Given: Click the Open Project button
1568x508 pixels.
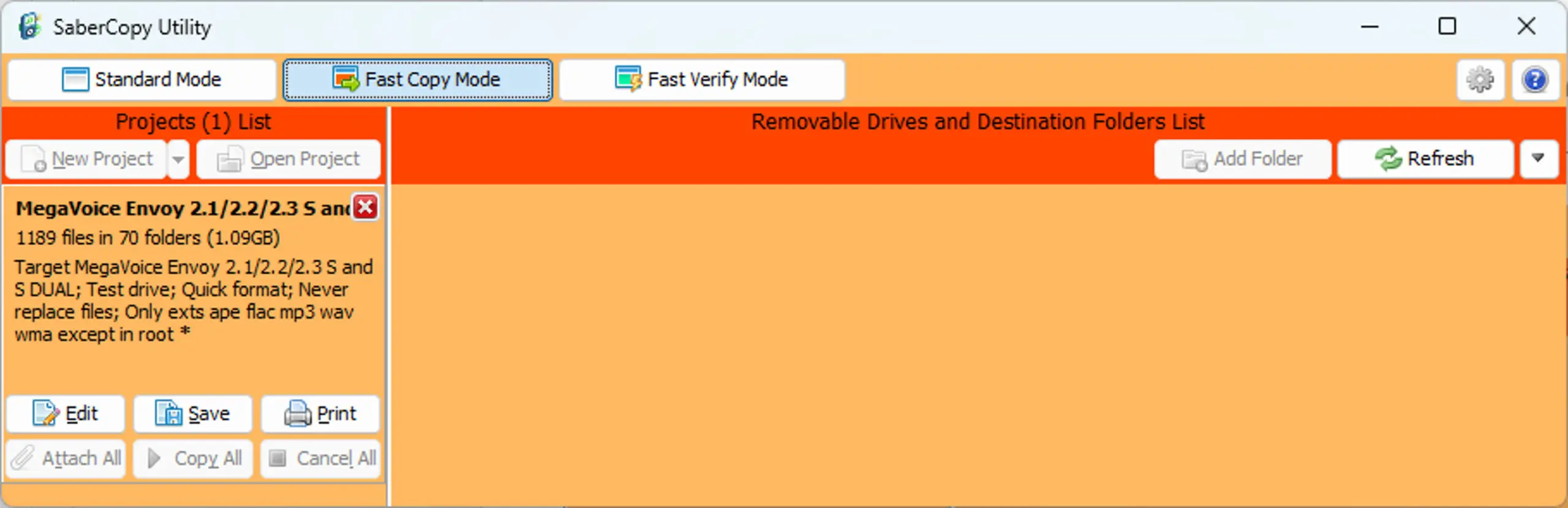Looking at the screenshot, I should tap(288, 159).
